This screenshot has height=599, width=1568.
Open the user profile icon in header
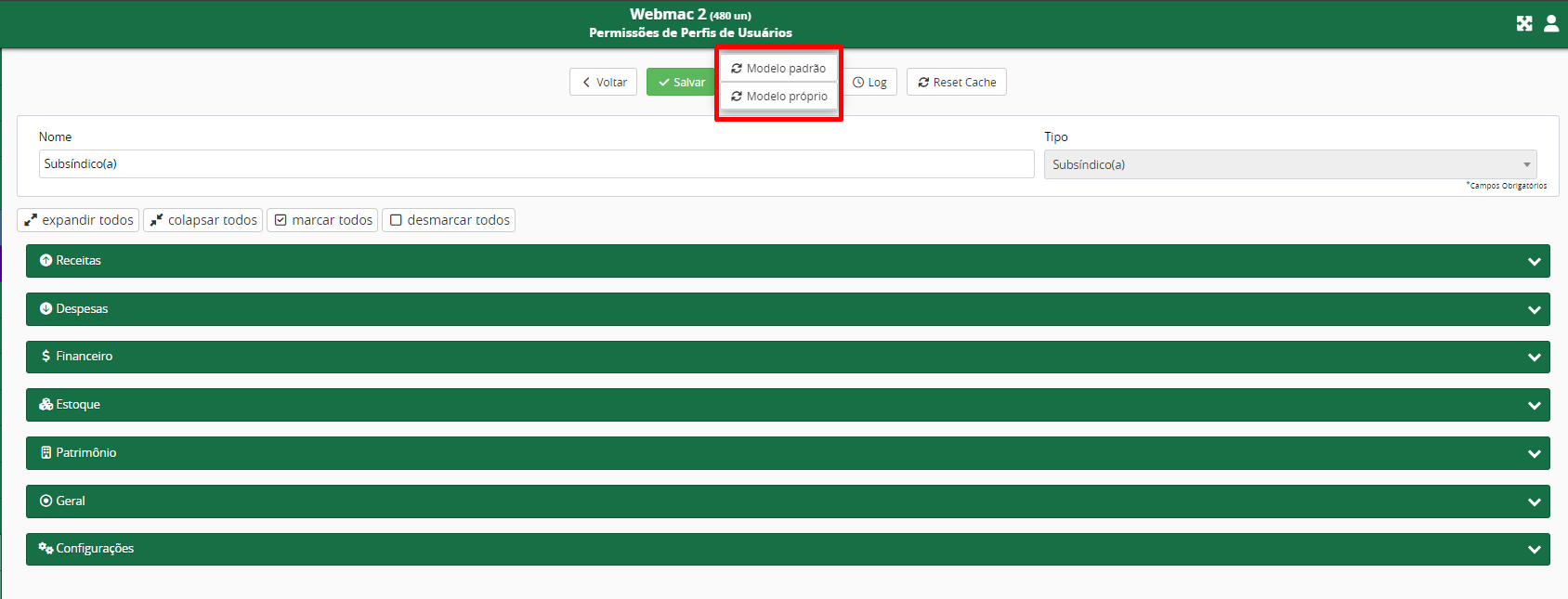[x=1551, y=24]
